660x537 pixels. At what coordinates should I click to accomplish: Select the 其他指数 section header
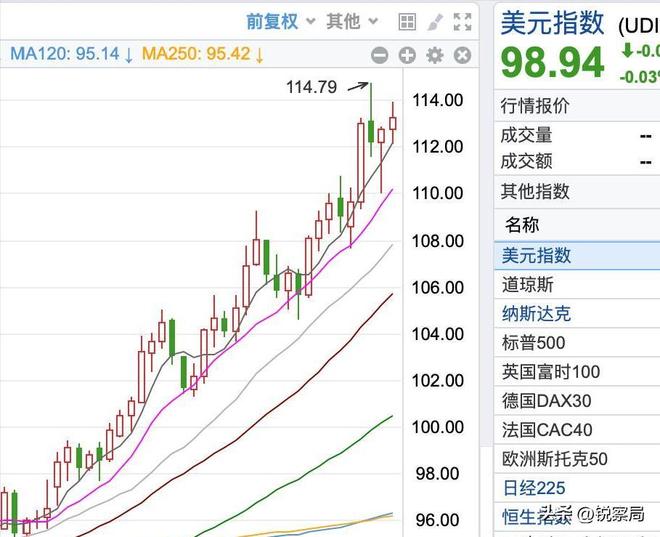(535, 191)
